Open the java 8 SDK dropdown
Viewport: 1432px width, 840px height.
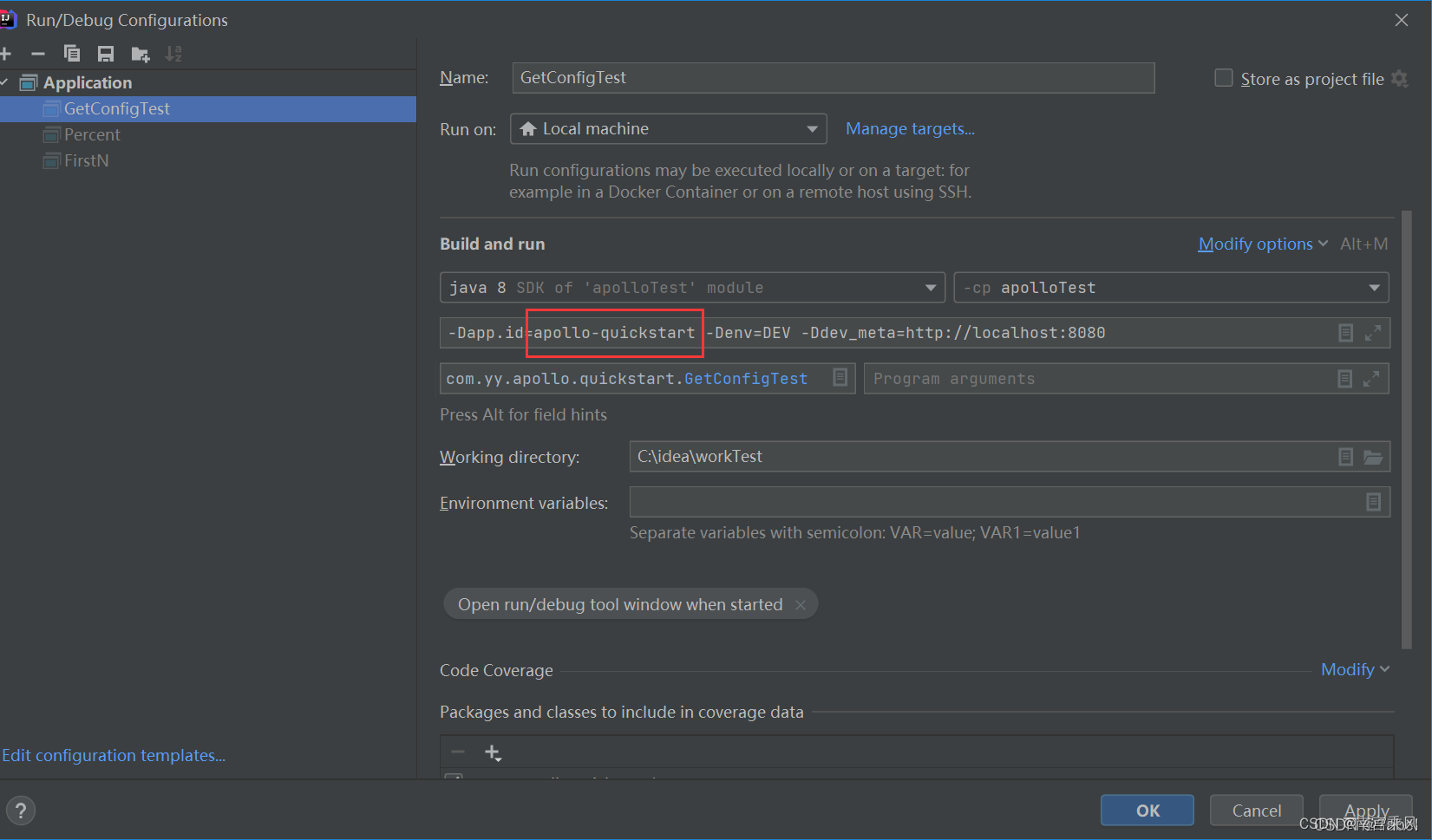691,288
